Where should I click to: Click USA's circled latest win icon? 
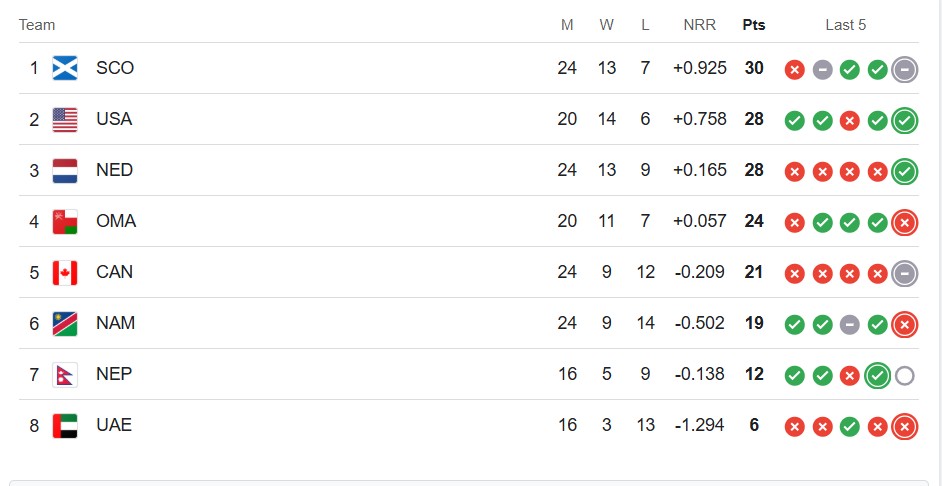(905, 120)
